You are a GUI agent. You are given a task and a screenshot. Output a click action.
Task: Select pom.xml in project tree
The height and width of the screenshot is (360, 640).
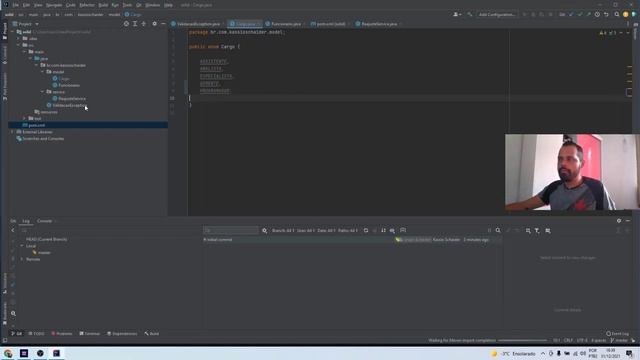click(37, 125)
